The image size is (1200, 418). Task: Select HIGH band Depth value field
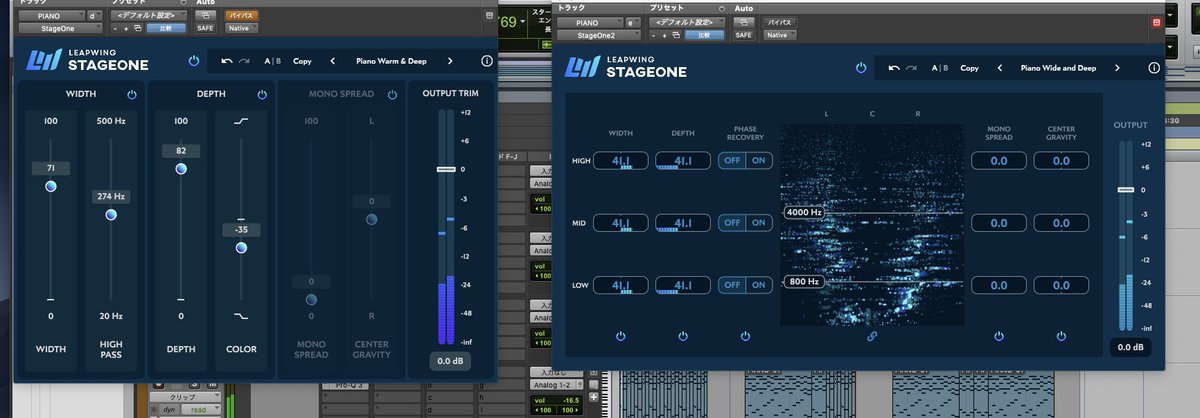point(683,160)
